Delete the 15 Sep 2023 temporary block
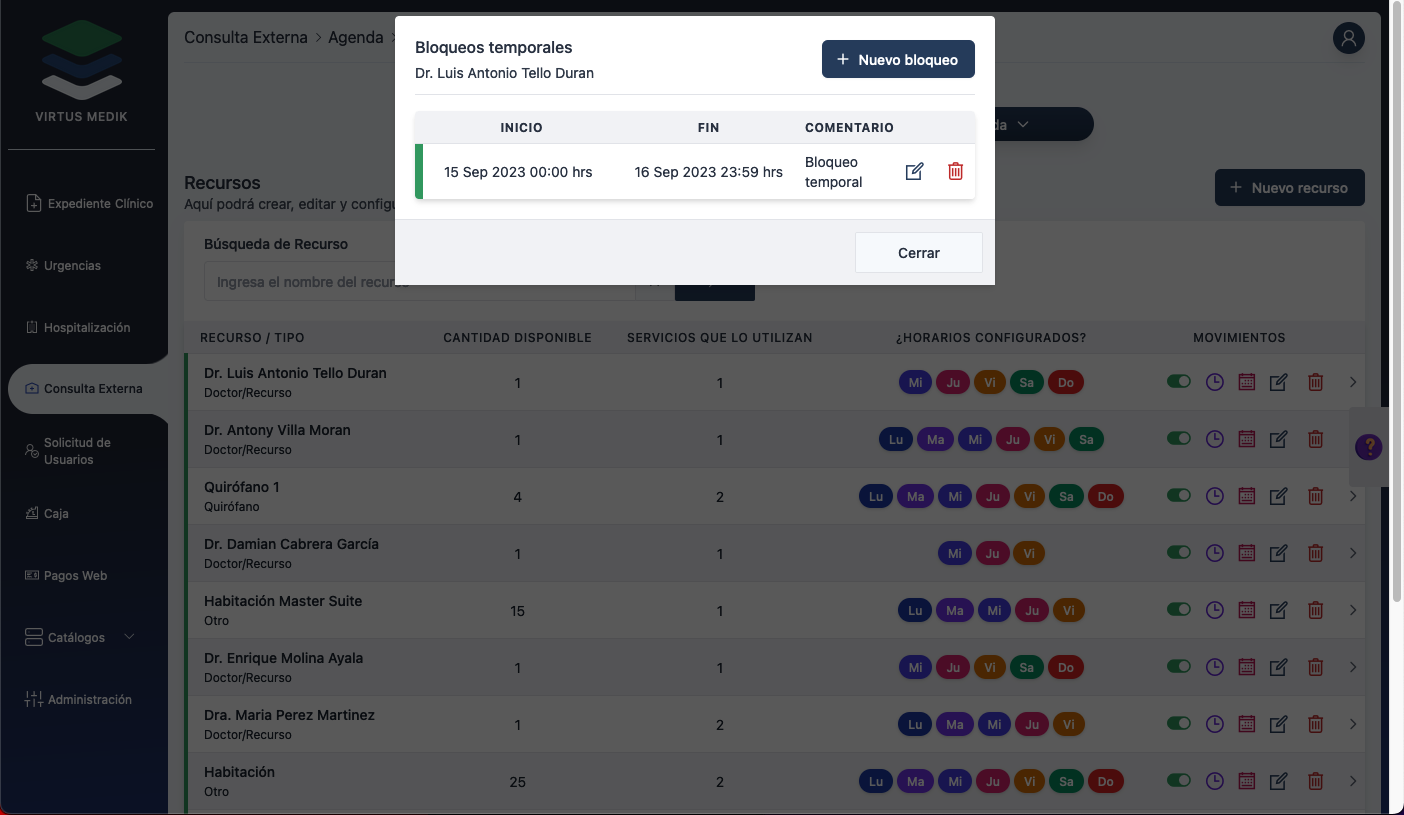 pos(955,171)
